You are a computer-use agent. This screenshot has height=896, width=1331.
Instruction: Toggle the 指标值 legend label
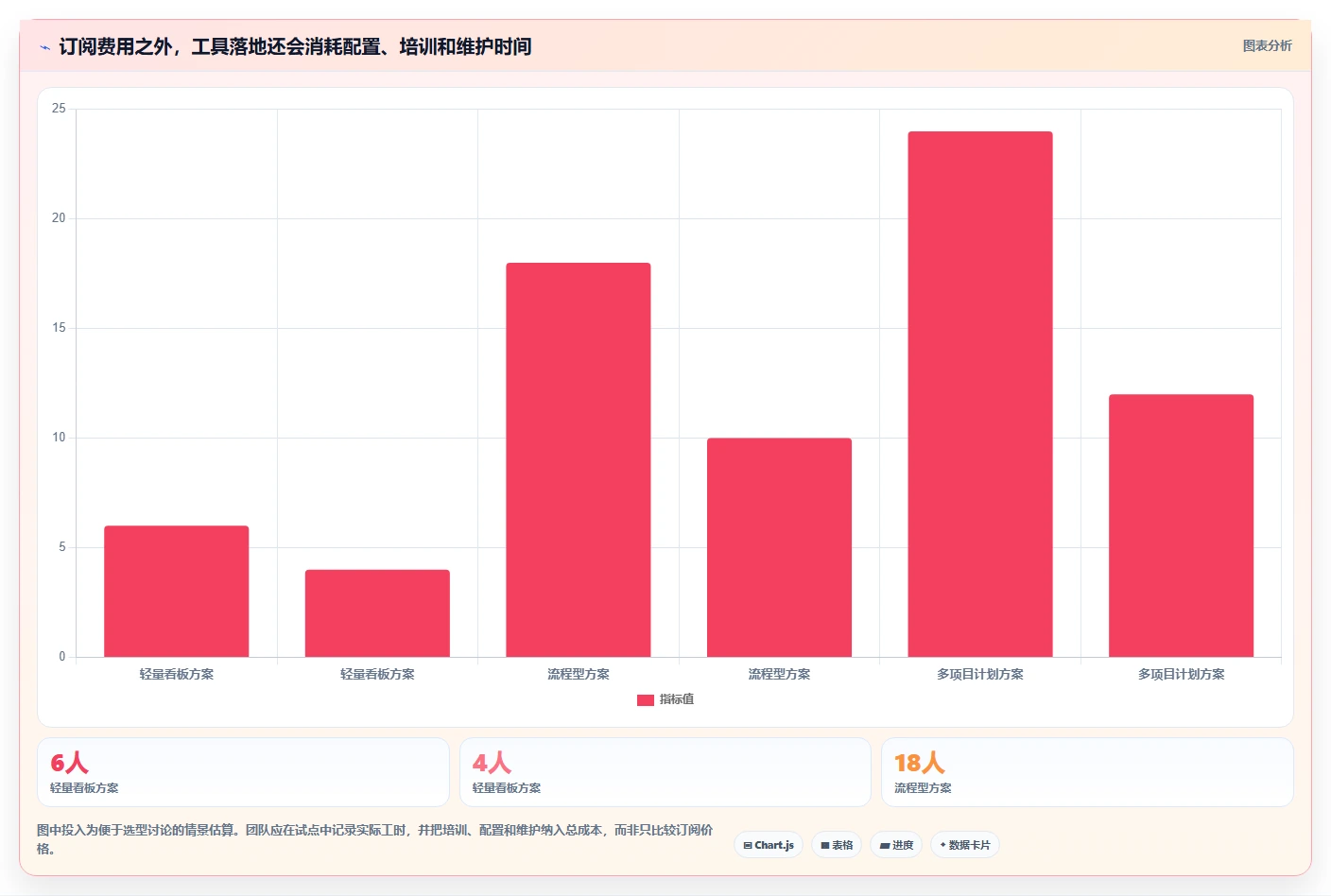(677, 699)
